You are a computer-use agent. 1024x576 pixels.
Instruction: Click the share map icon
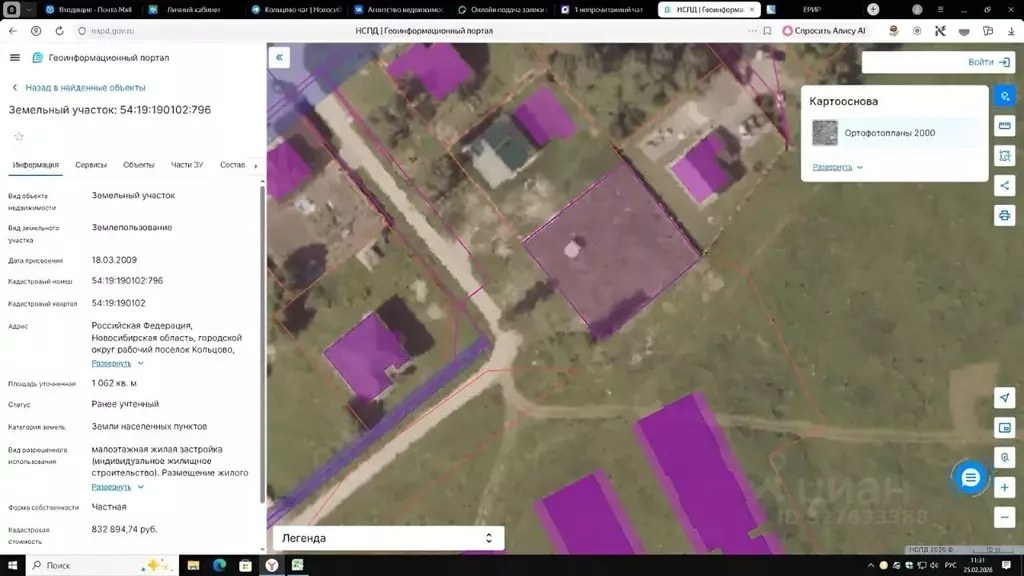tap(1005, 185)
